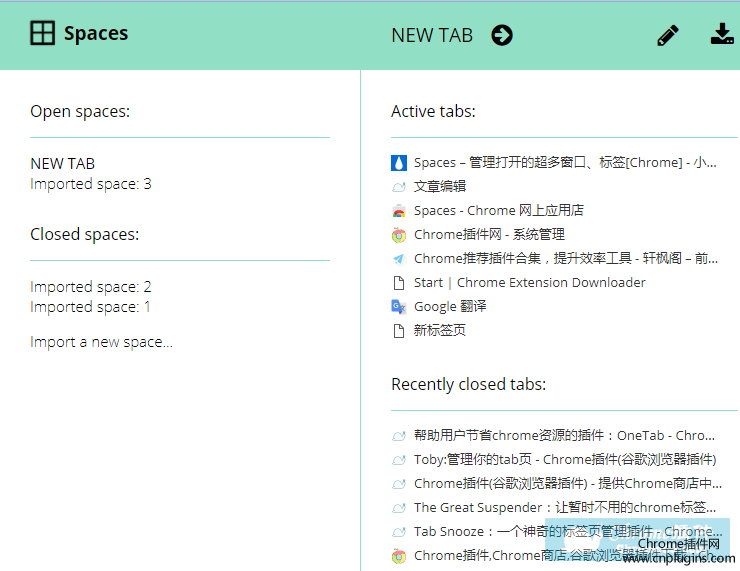The image size is (740, 571).
Task: Select the NEW TAB open space
Action: (x=63, y=163)
